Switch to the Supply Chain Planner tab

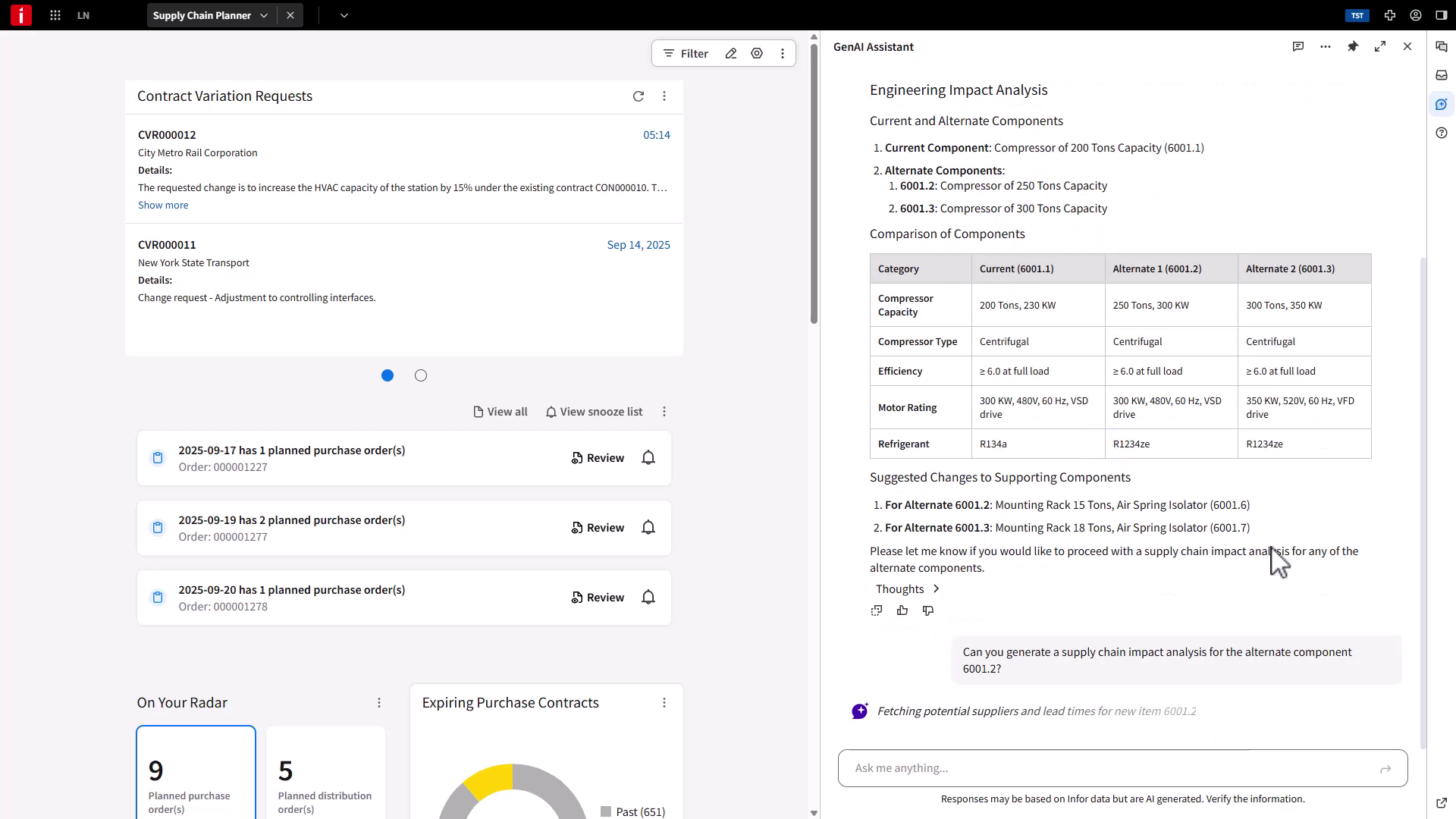pos(201,15)
